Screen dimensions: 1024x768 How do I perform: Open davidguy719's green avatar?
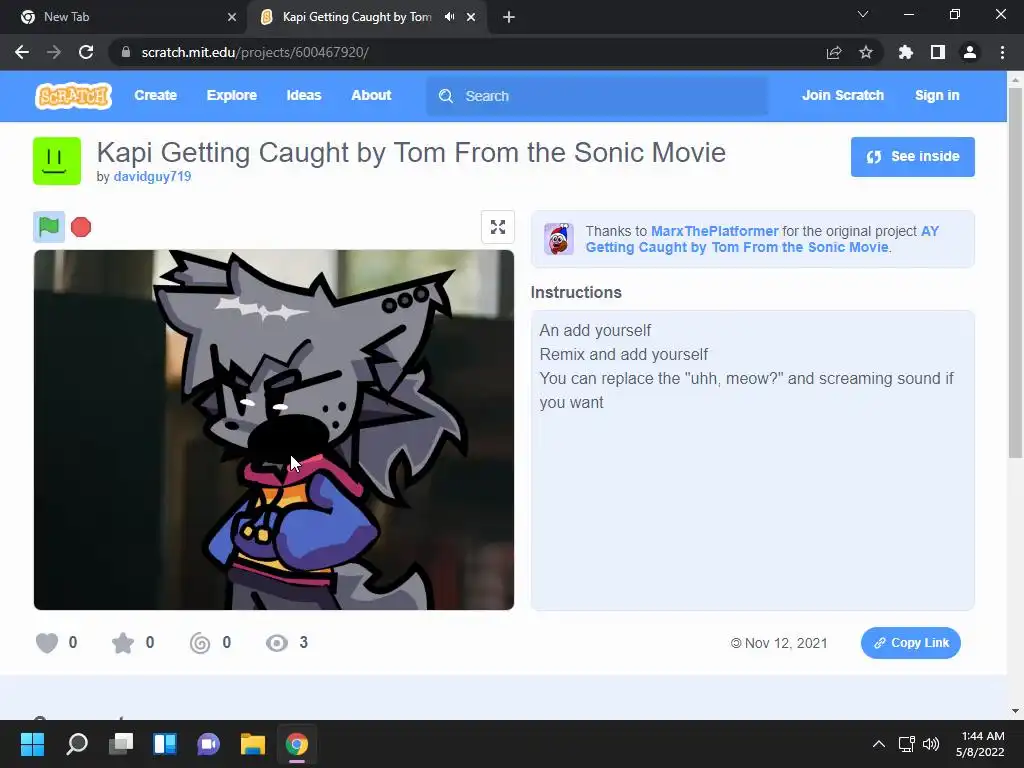coord(57,161)
